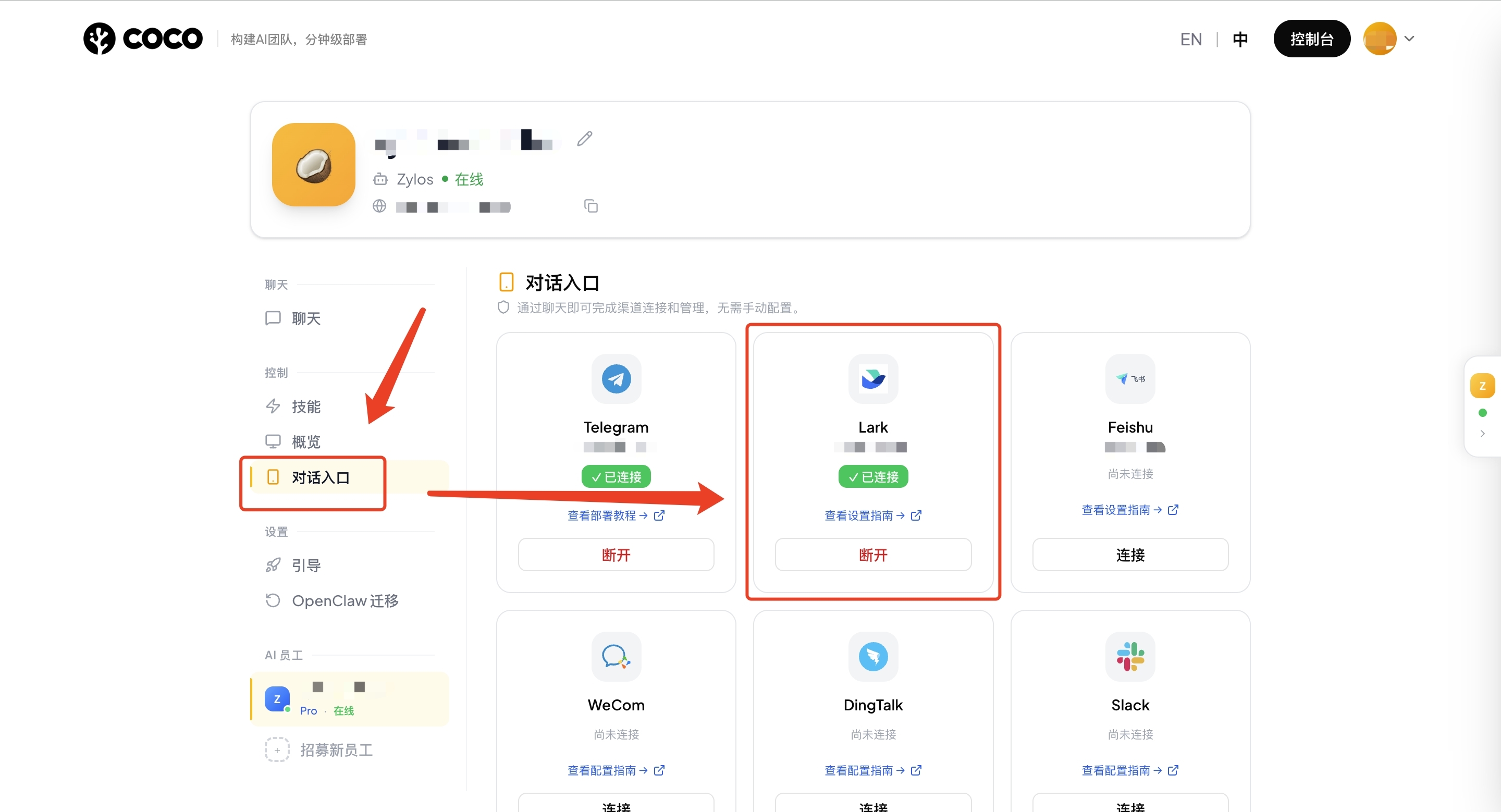Open DingTalk 查看配置指南 link

[873, 770]
